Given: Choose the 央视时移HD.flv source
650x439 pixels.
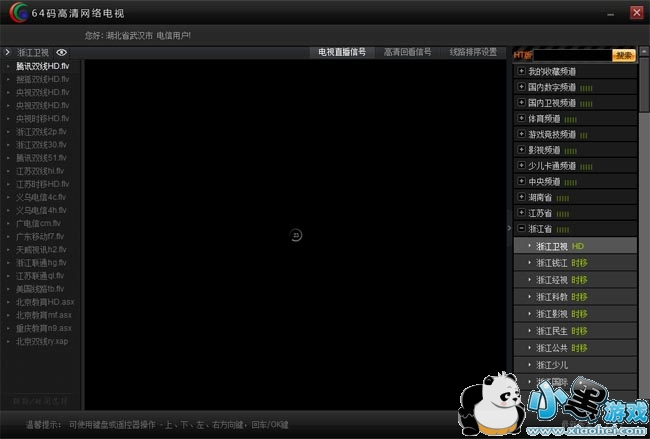Looking at the screenshot, I should click(x=43, y=119).
